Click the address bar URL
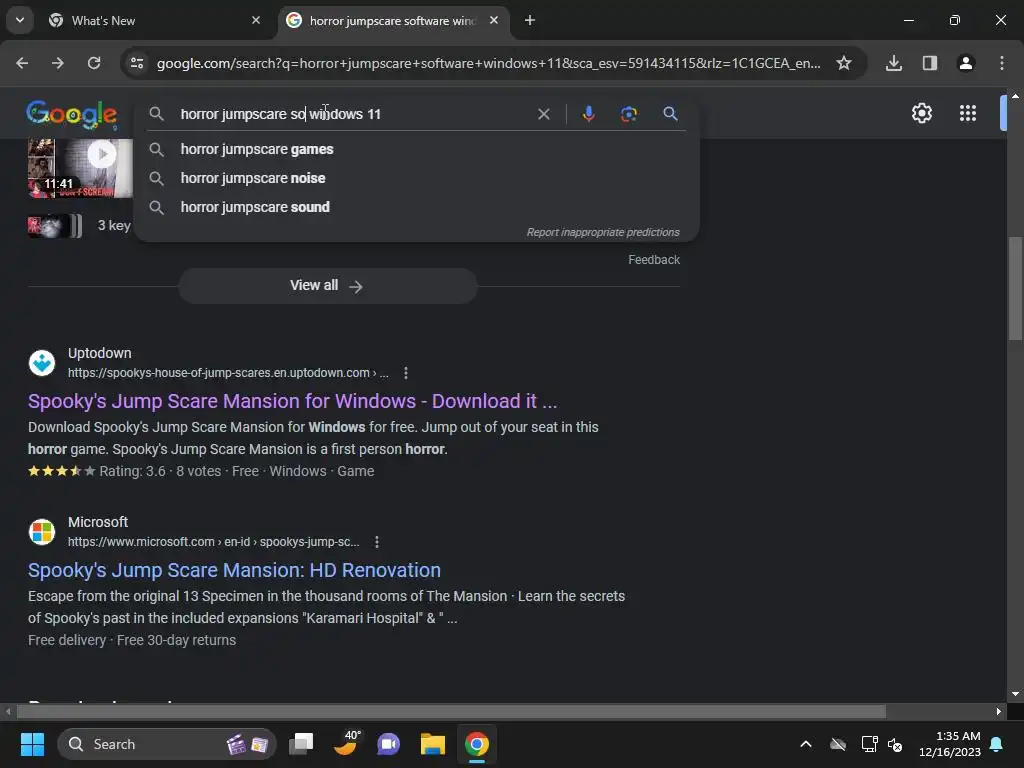The width and height of the screenshot is (1024, 768). [x=488, y=63]
